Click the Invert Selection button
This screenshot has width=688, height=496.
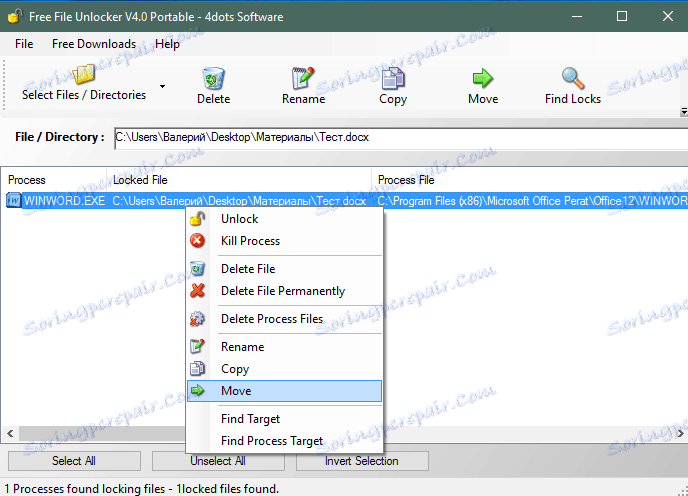pos(362,461)
